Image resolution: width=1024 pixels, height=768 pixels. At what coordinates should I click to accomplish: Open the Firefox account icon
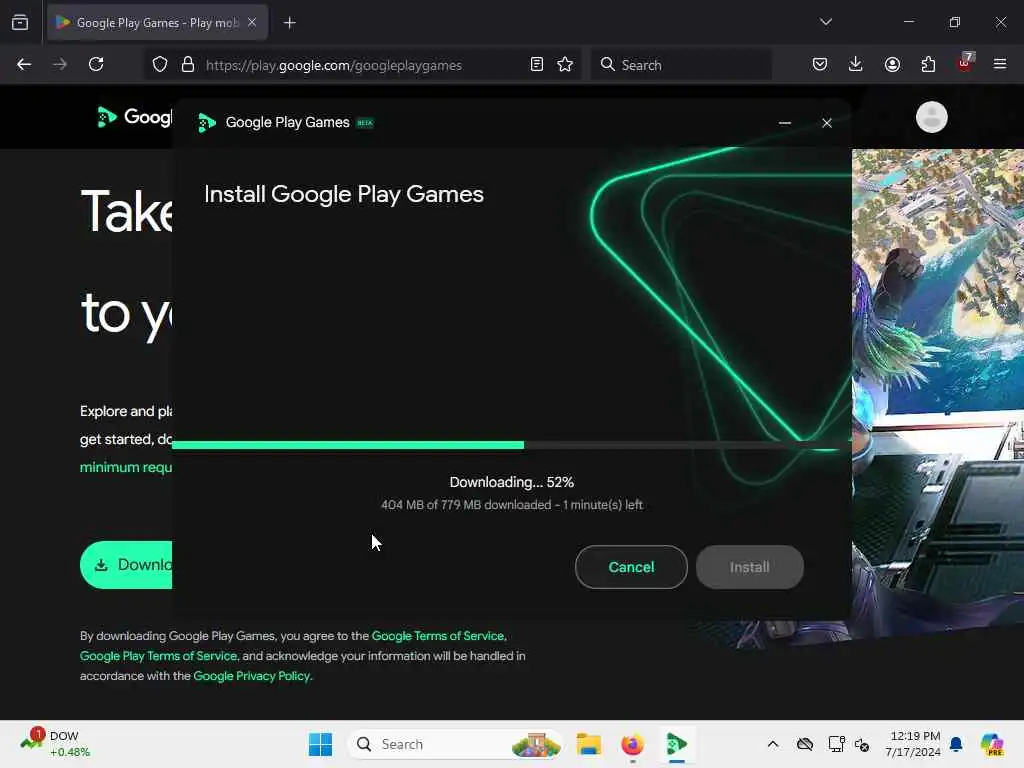(x=892, y=64)
